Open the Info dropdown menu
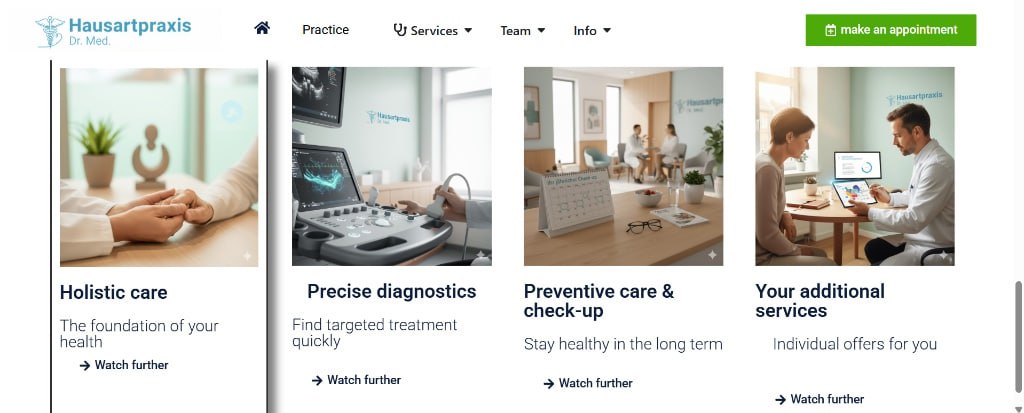The image size is (1024, 413). tap(592, 30)
